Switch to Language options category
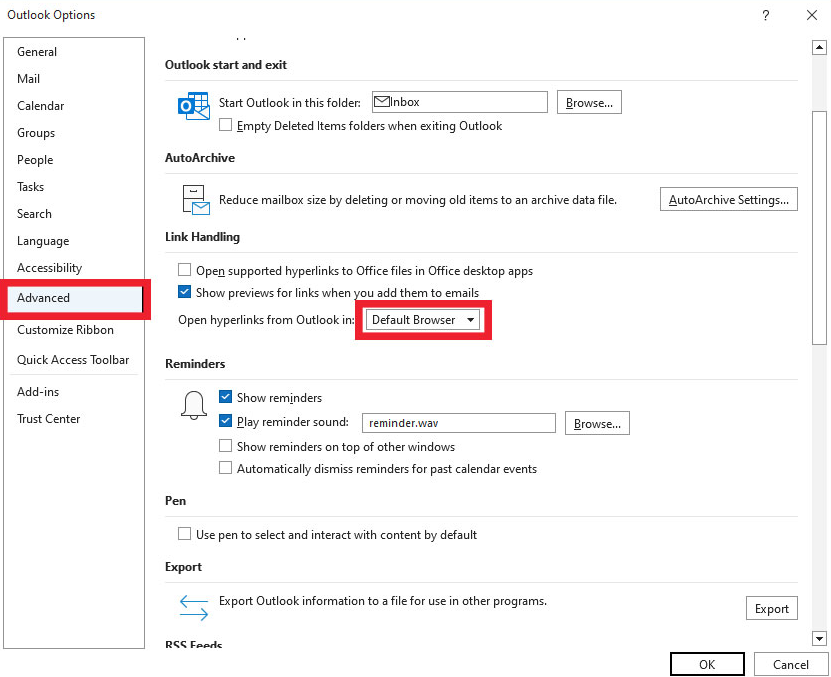Screen dimensions: 831x677 click(x=74, y=241)
